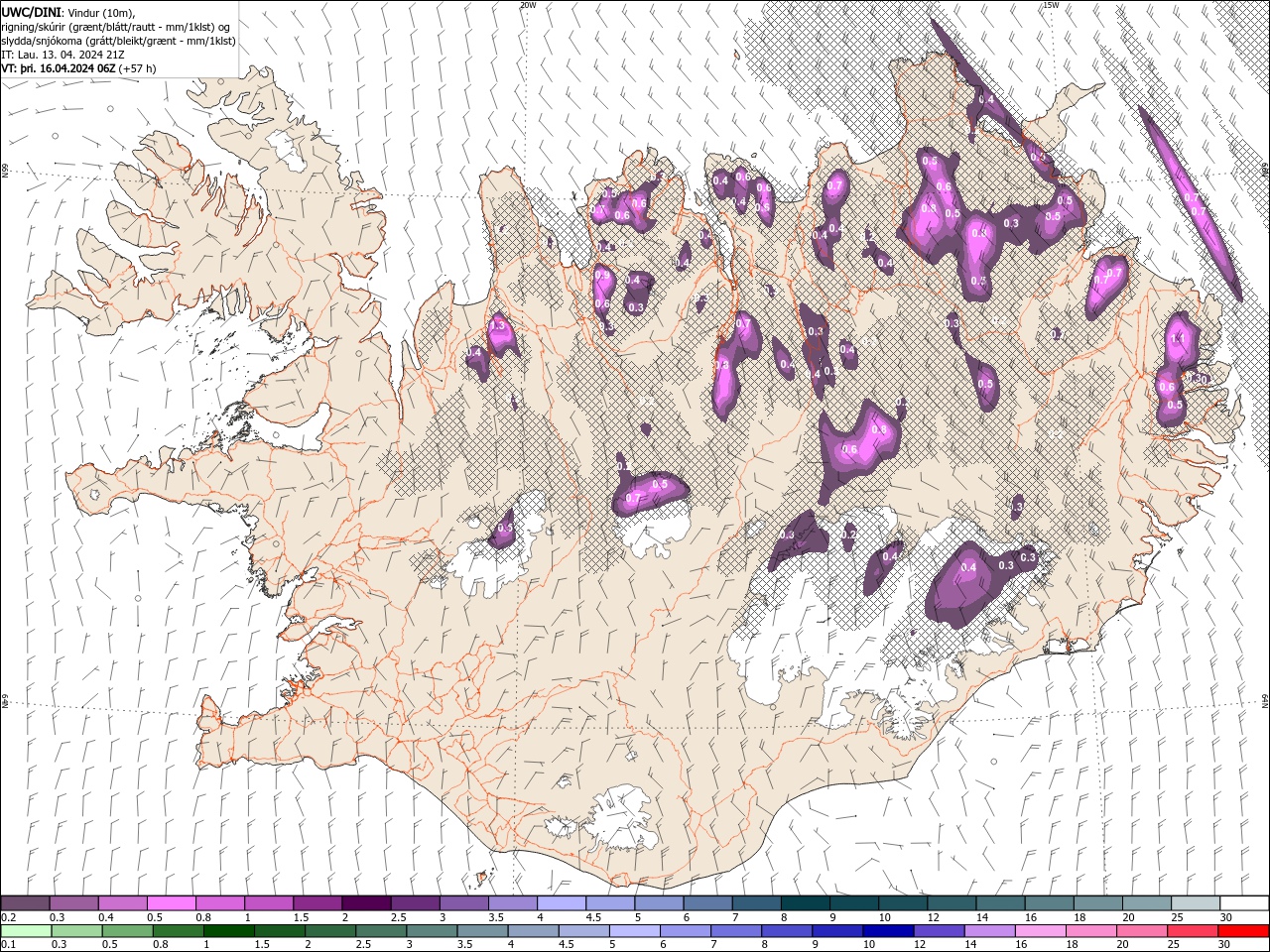Select the 12 swatch on the upper teal scale

[x=952, y=903]
